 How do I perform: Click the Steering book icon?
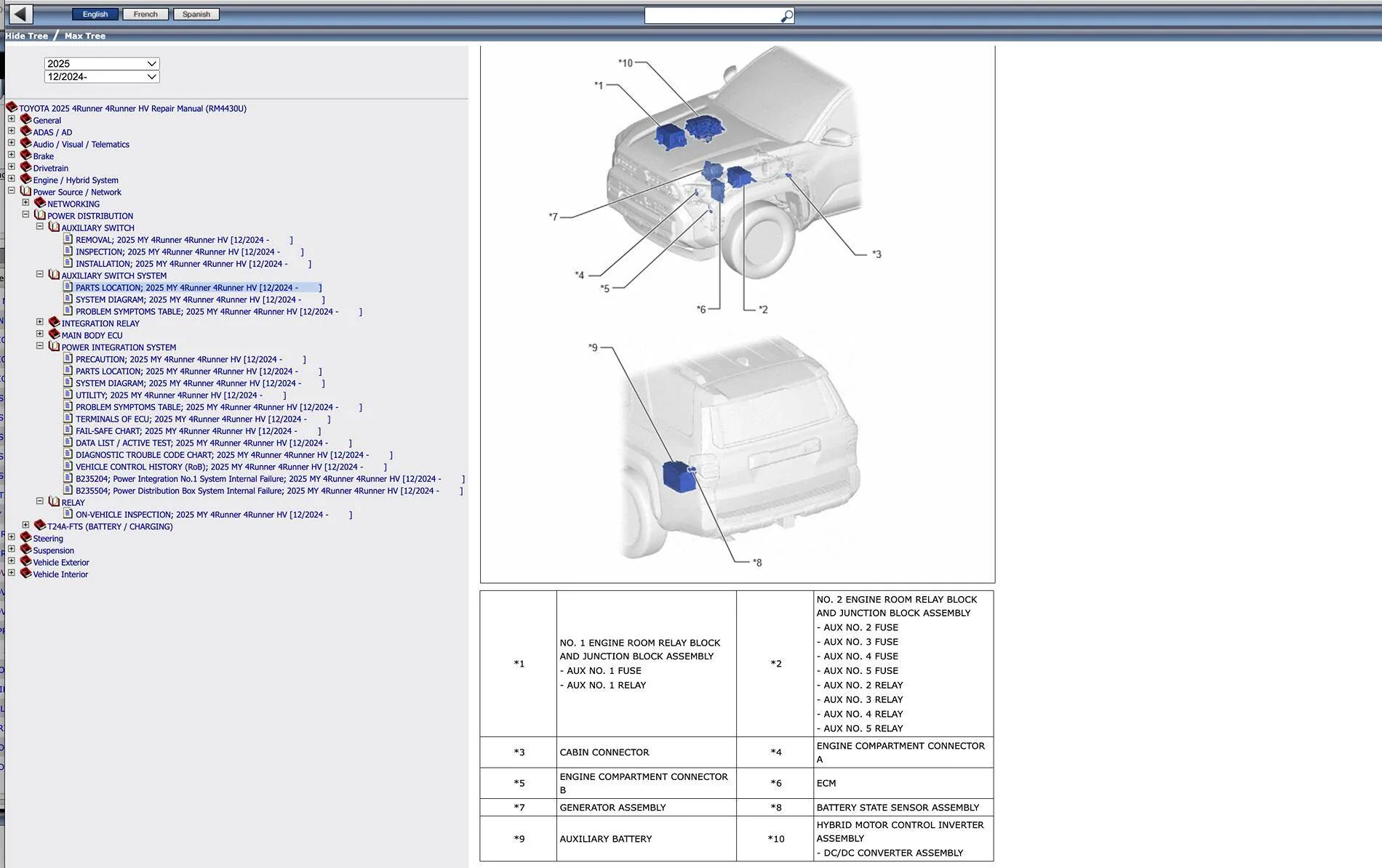25,537
